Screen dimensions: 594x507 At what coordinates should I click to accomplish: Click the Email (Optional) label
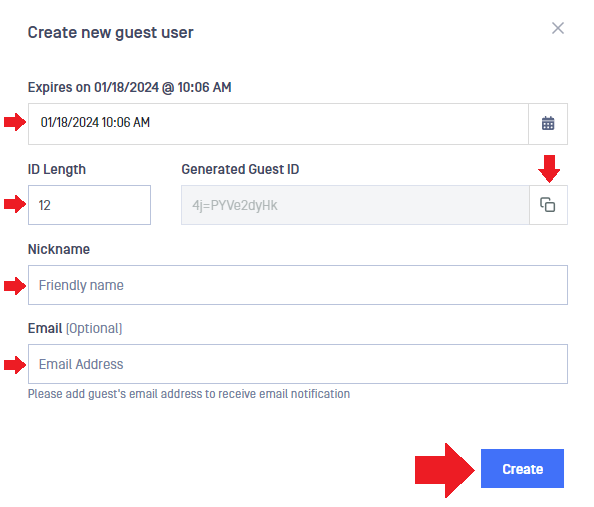[75, 329]
